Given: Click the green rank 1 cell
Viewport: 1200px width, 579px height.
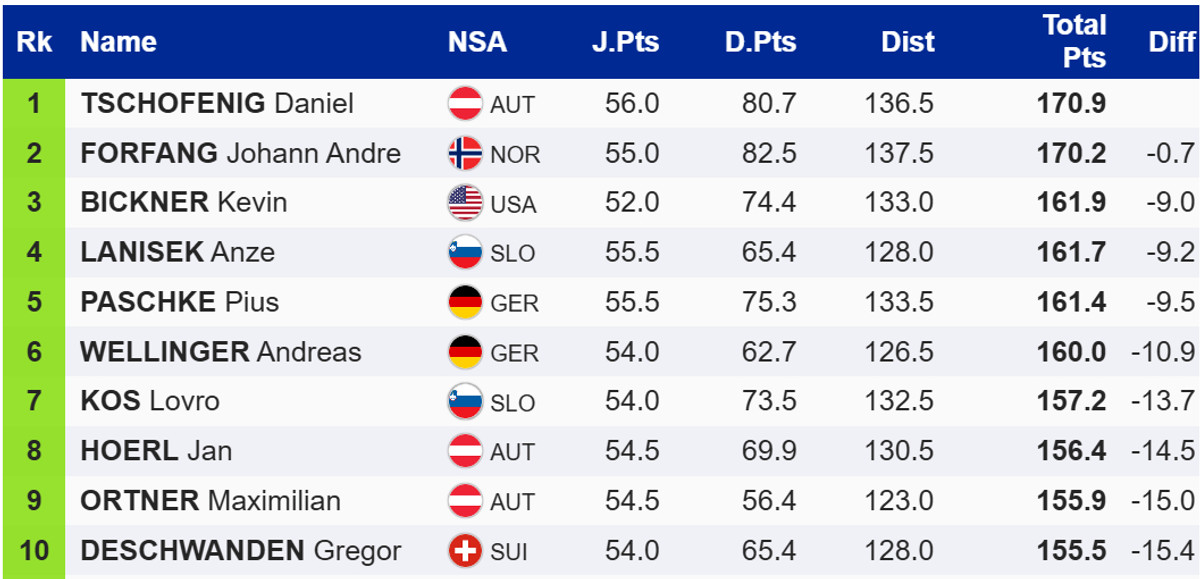Looking at the screenshot, I should 34,104.
